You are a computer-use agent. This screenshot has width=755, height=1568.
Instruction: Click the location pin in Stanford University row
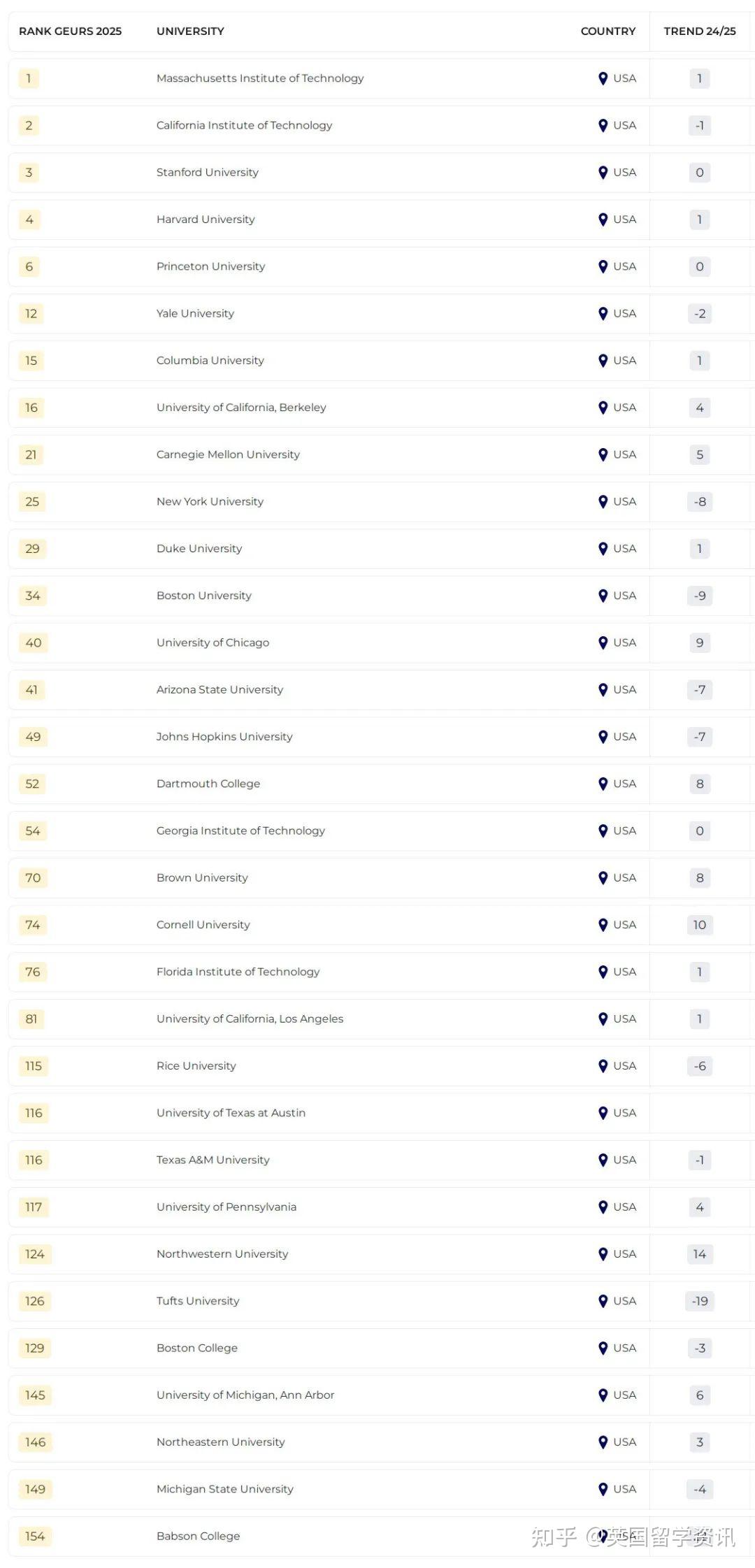(603, 173)
